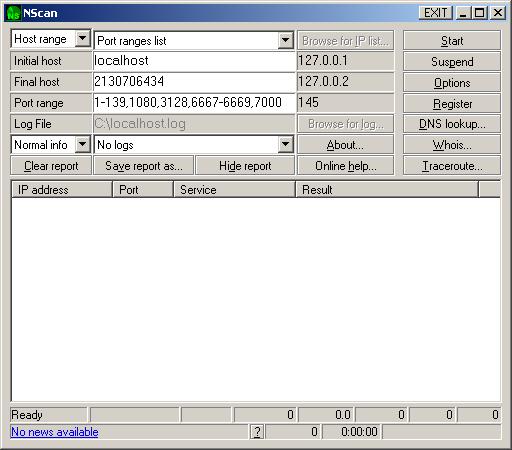The width and height of the screenshot is (512, 450).
Task: Click the Port range label
Action: tap(39, 103)
